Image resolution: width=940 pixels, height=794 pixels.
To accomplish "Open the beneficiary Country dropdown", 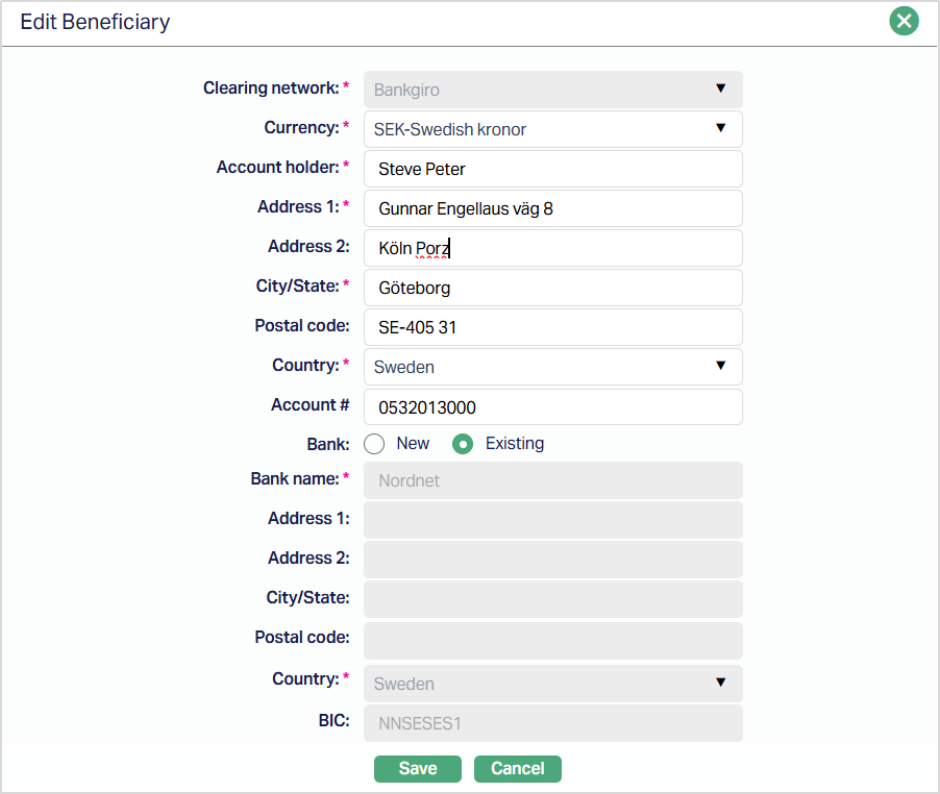I will (x=553, y=367).
